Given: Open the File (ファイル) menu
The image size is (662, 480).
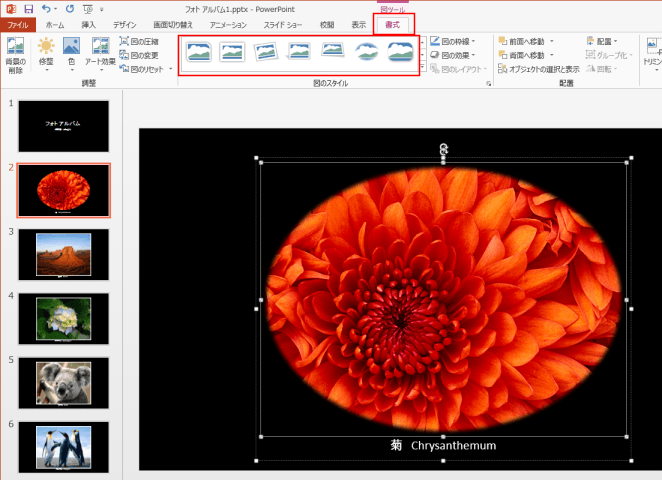Looking at the screenshot, I should (x=18, y=24).
